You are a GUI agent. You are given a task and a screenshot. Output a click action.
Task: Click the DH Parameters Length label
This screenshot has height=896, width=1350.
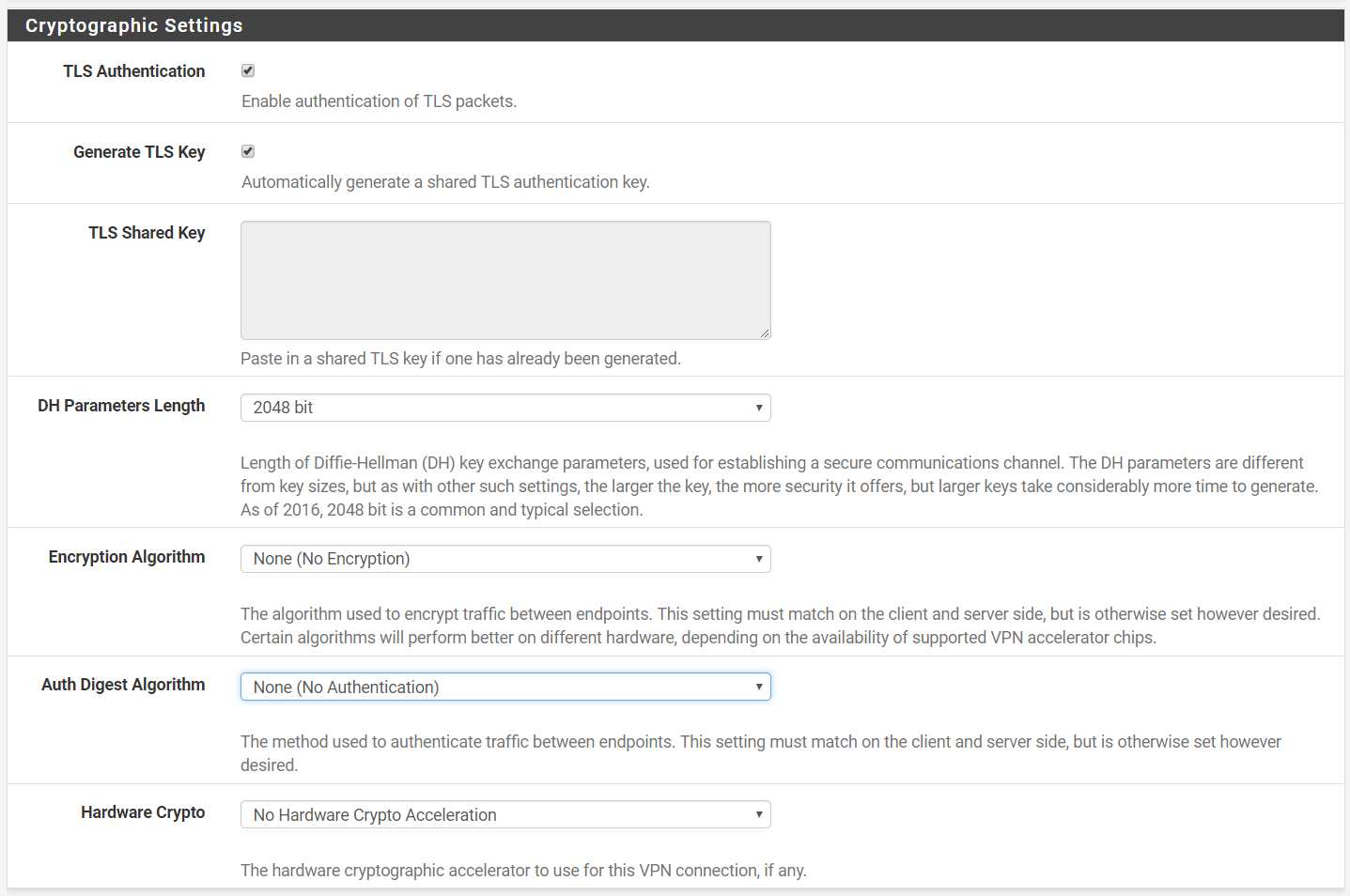pyautogui.click(x=121, y=406)
